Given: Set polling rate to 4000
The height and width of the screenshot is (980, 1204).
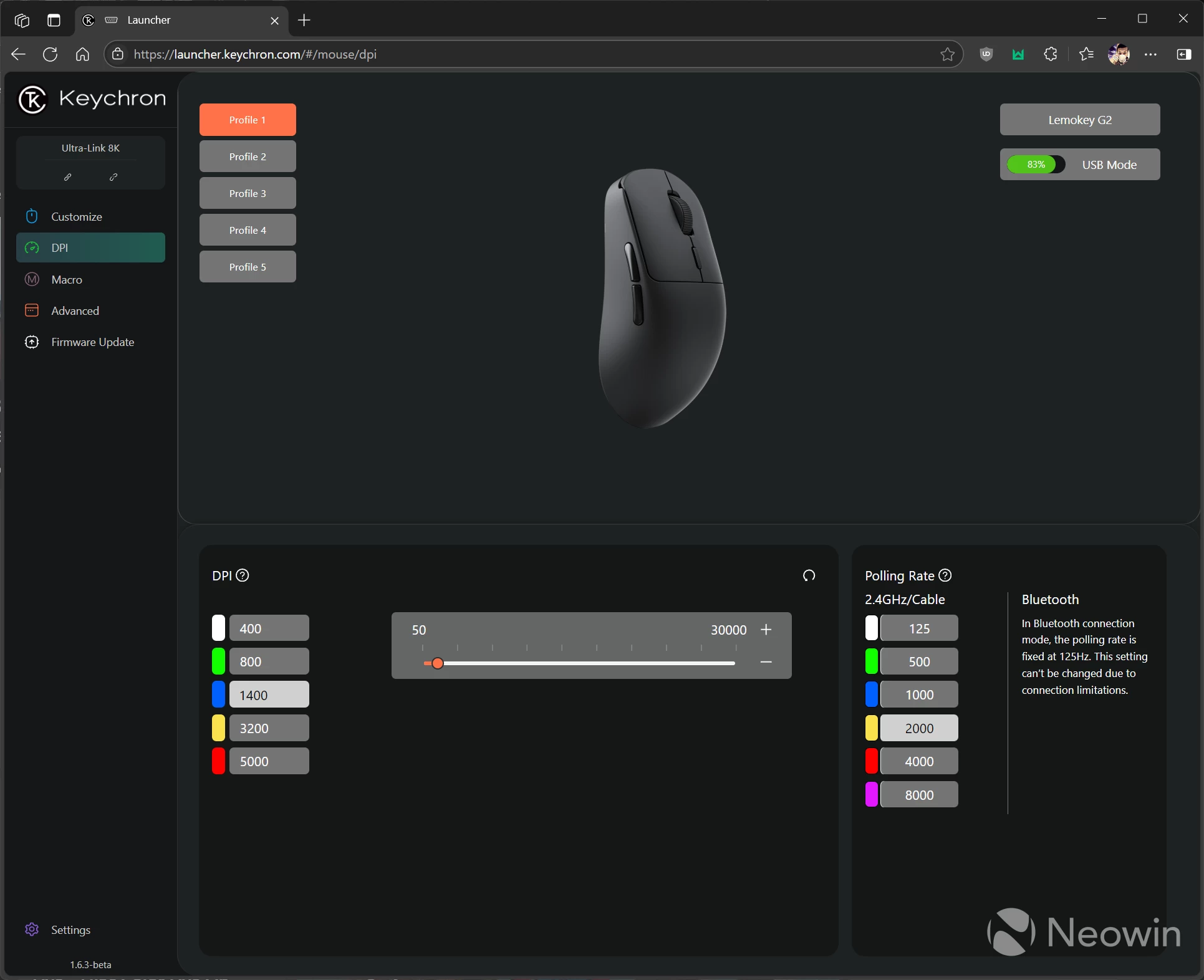Looking at the screenshot, I should pos(919,761).
